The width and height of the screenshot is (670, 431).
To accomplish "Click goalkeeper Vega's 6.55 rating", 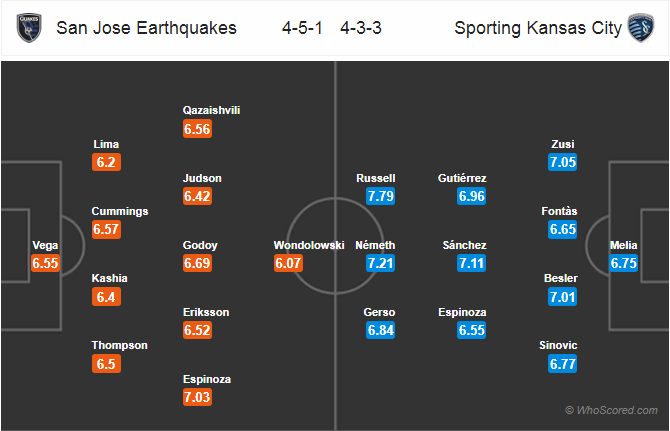I will pyautogui.click(x=45, y=263).
